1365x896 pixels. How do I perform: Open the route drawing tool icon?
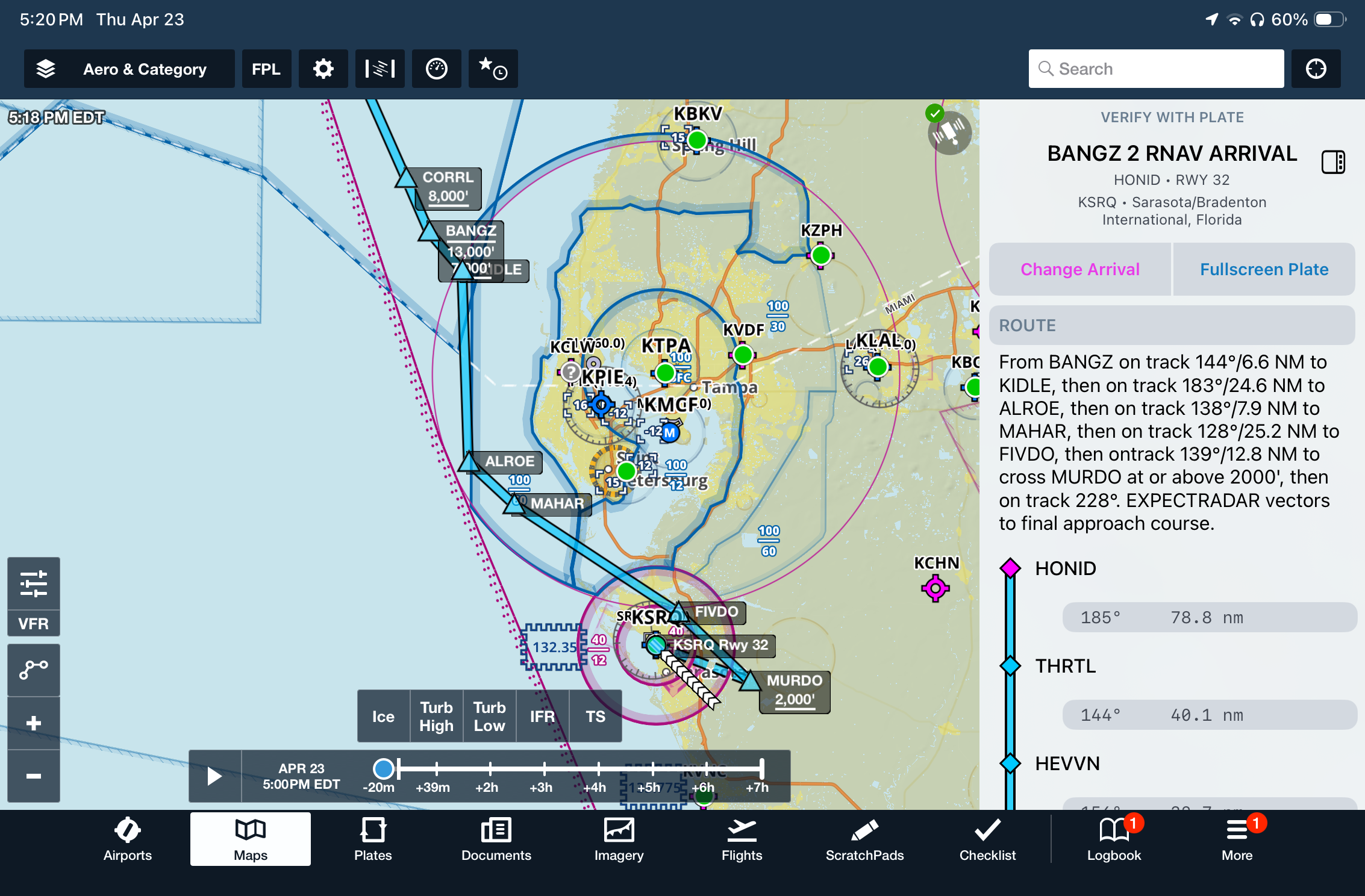click(34, 670)
